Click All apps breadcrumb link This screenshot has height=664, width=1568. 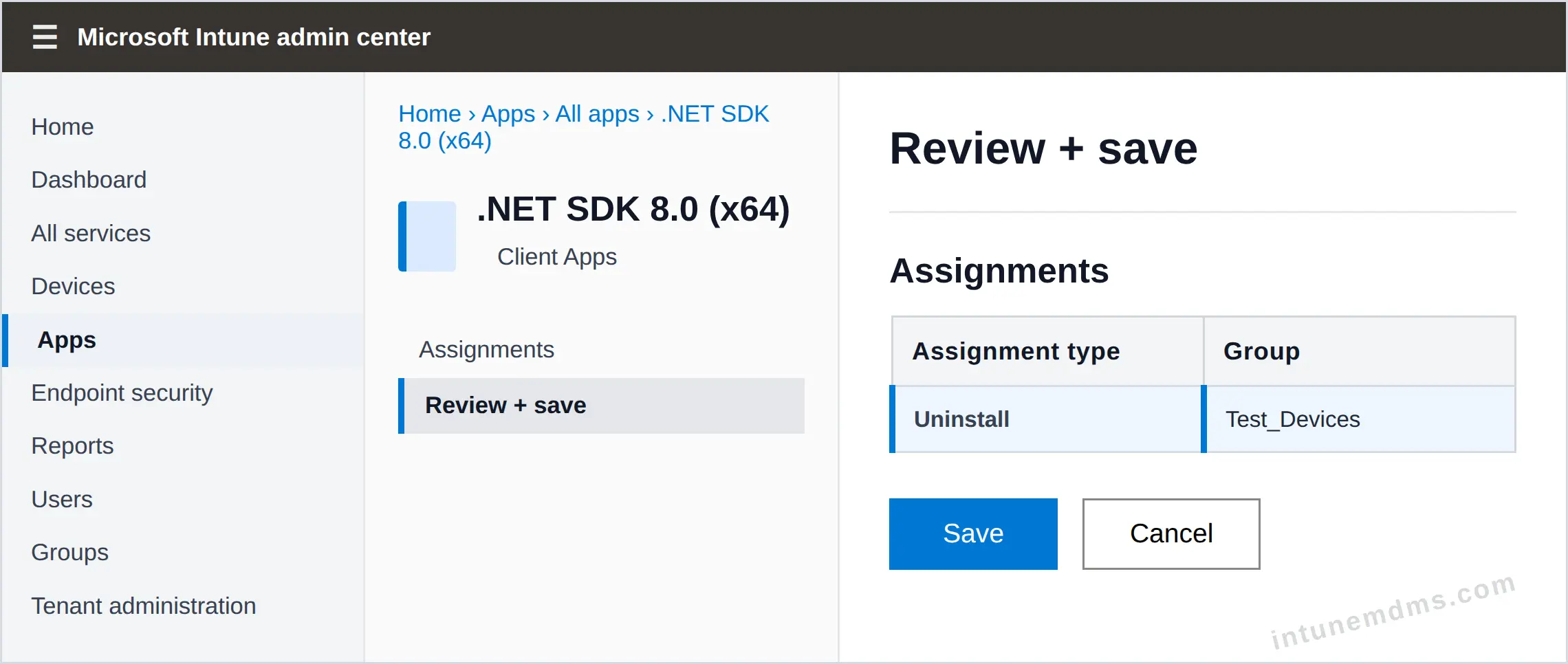click(x=597, y=113)
